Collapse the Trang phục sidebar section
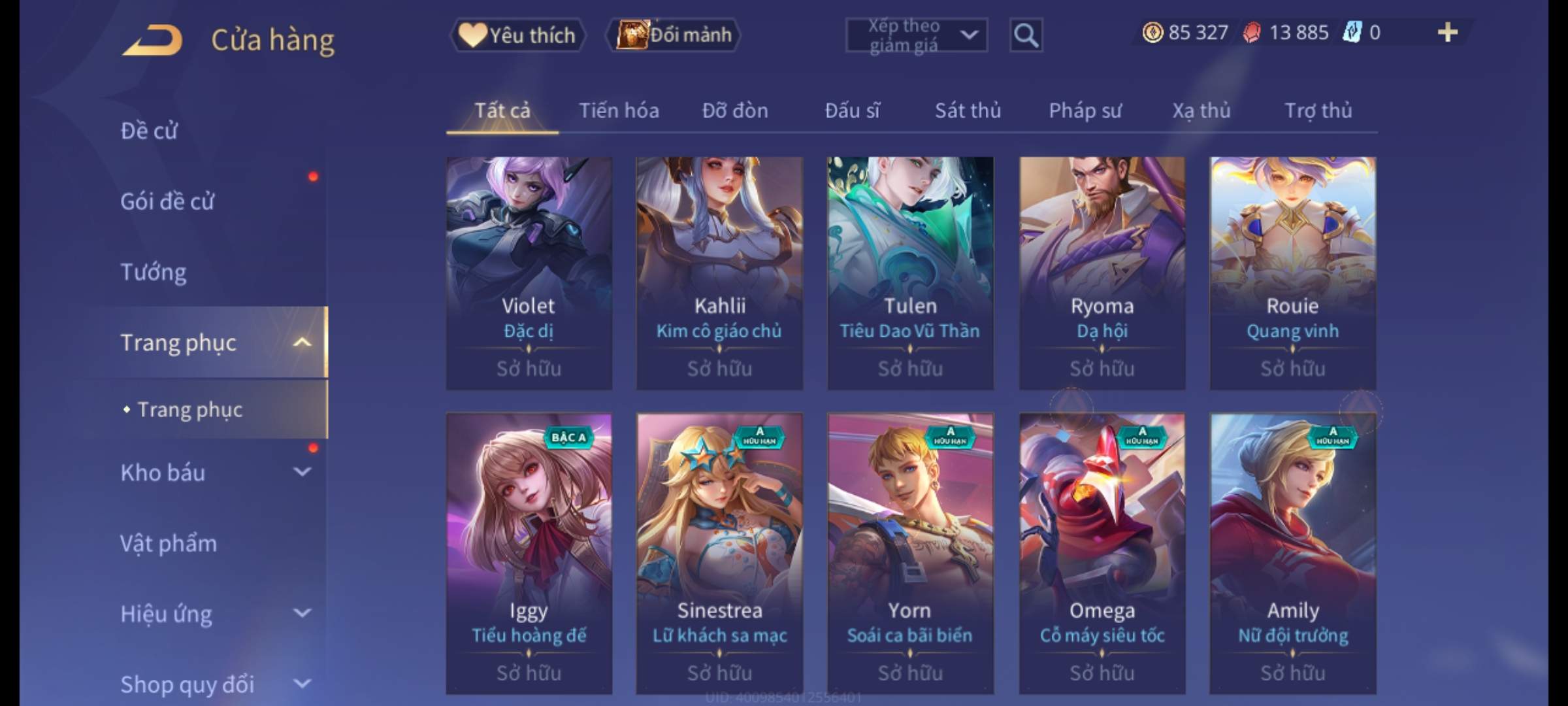Image resolution: width=1568 pixels, height=706 pixels. [x=302, y=343]
